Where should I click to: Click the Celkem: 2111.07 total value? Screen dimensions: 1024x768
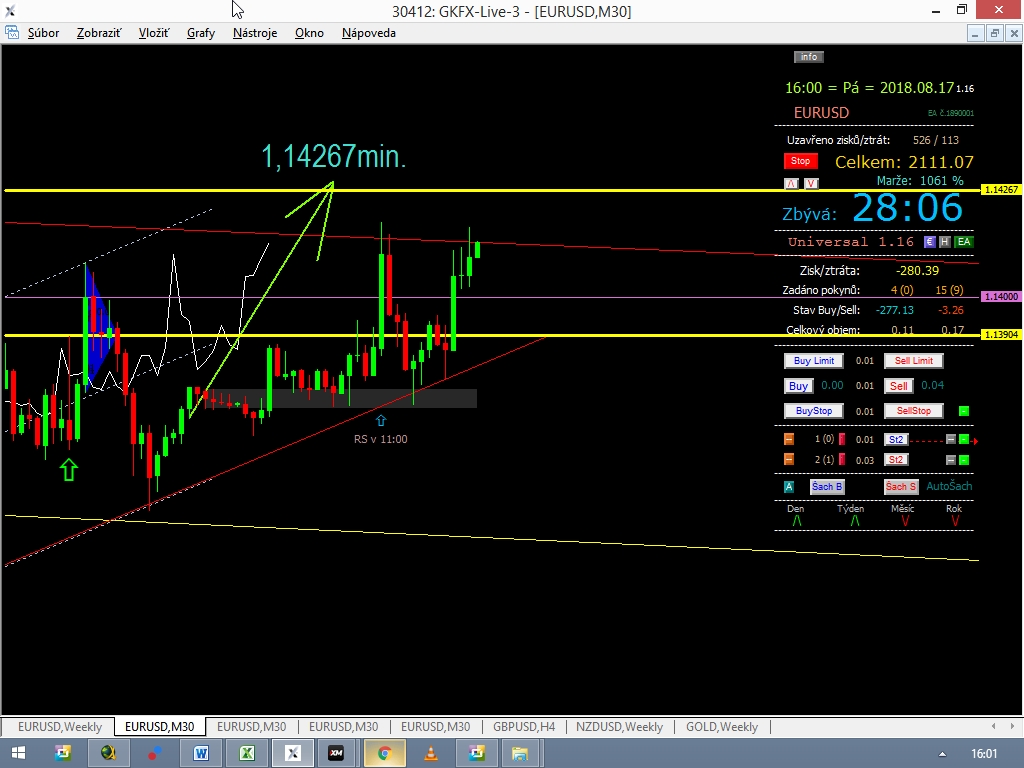pyautogui.click(x=904, y=162)
